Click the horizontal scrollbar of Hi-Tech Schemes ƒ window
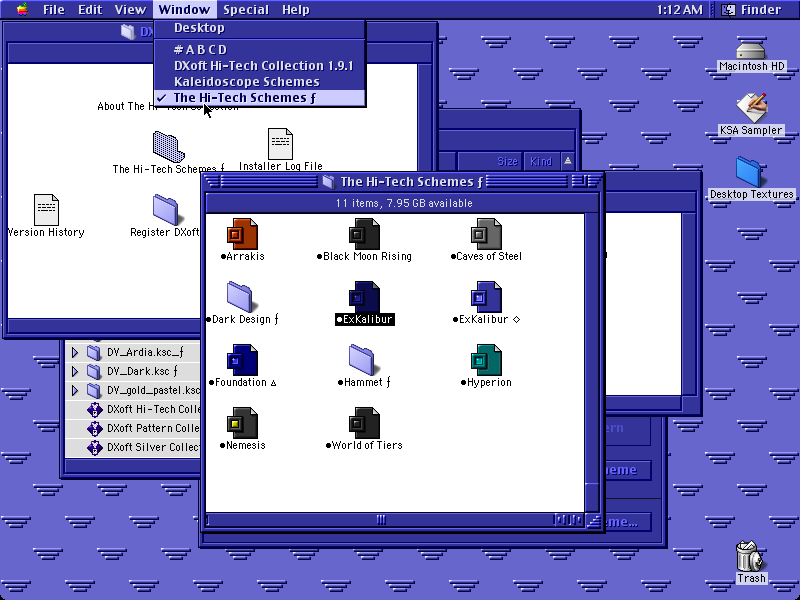 coord(395,520)
